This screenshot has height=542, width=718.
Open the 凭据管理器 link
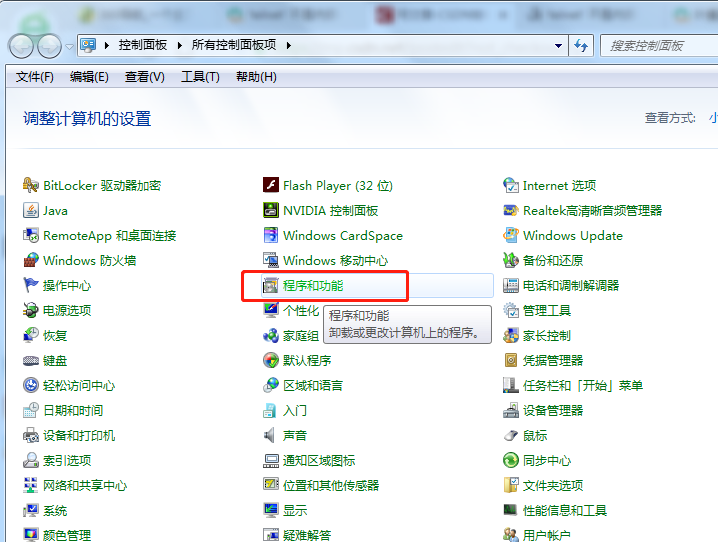click(553, 360)
